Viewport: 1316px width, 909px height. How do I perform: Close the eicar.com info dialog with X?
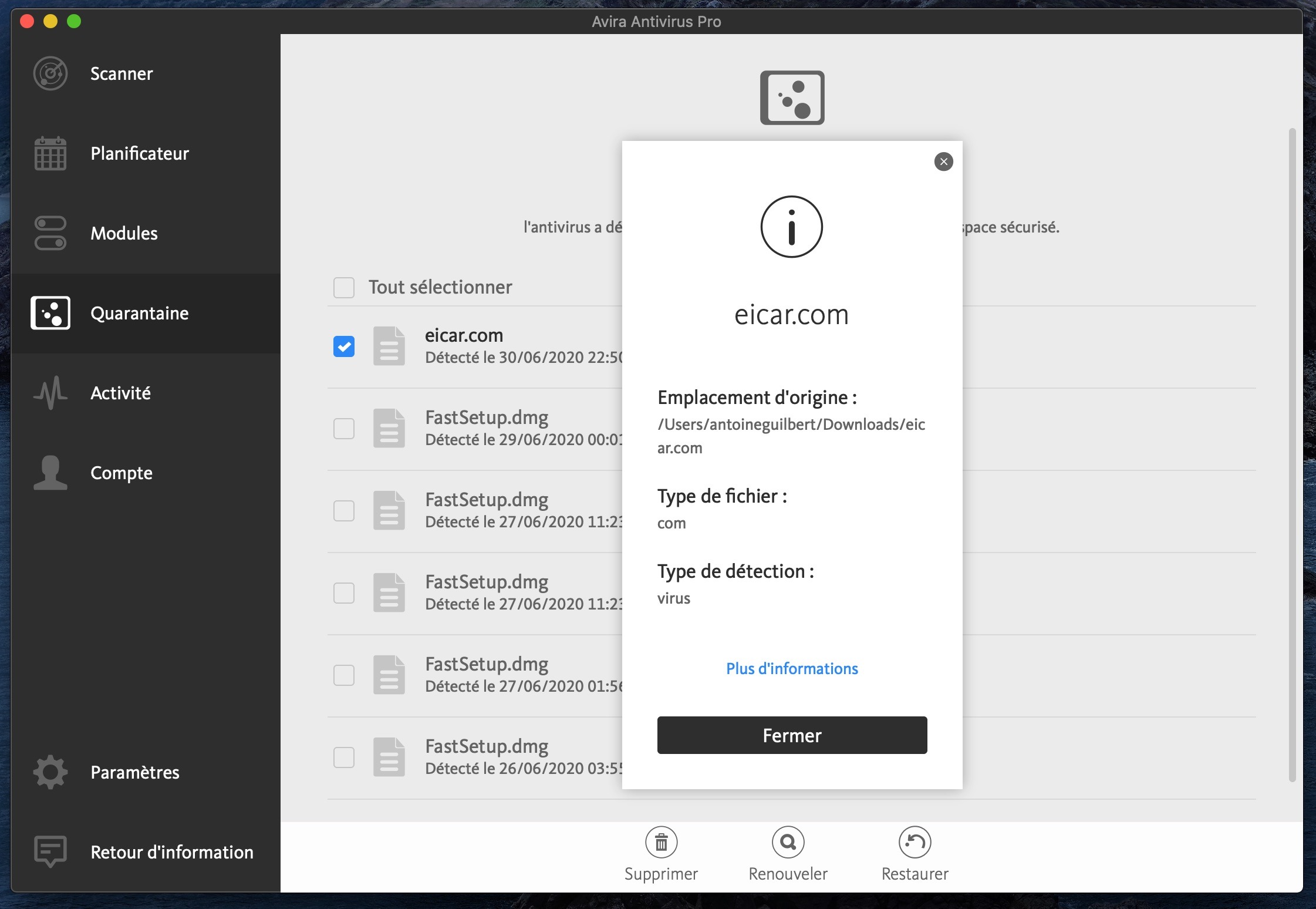[944, 161]
